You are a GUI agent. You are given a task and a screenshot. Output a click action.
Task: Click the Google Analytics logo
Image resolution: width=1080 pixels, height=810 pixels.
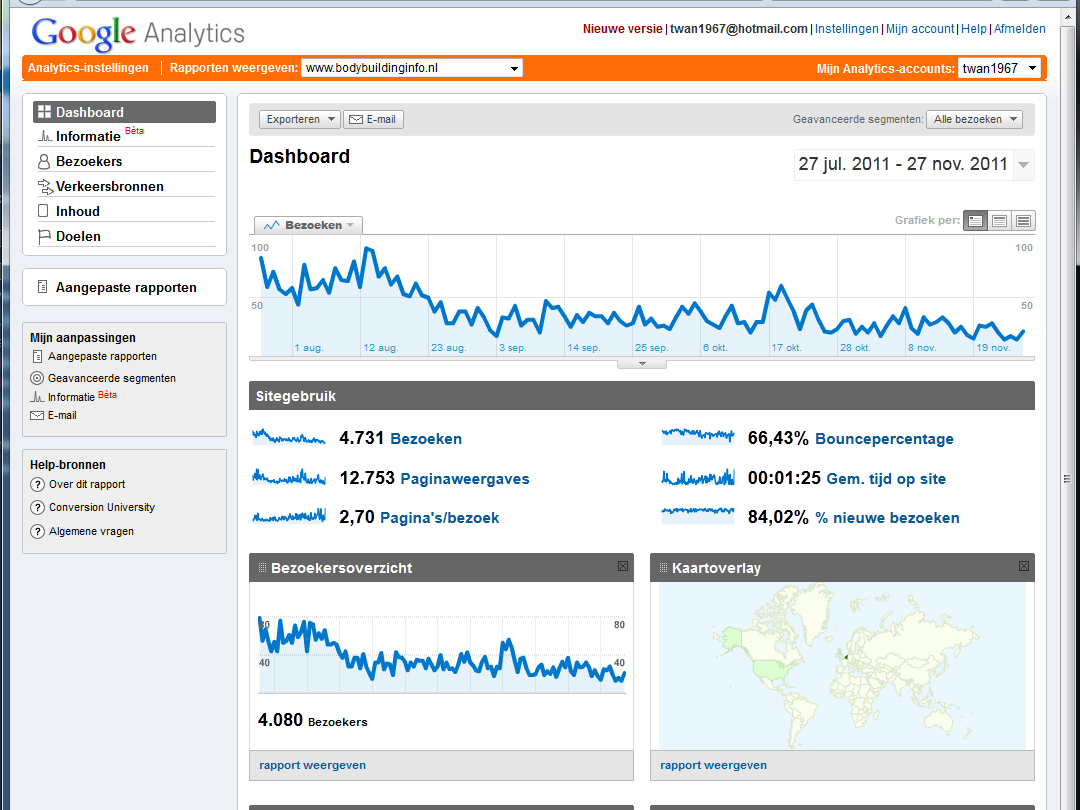138,33
